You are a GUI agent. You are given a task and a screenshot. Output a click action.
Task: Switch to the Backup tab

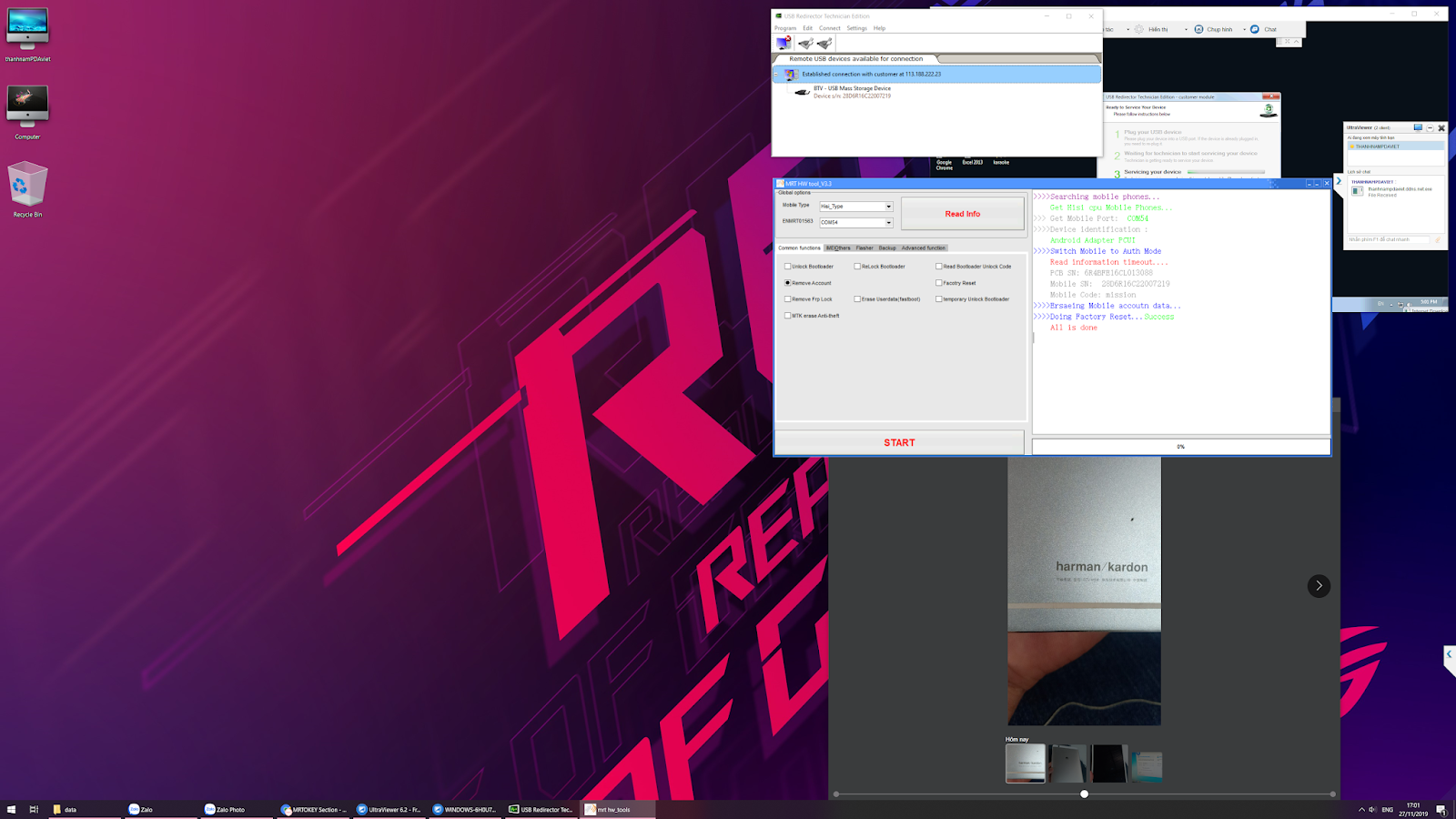click(887, 248)
